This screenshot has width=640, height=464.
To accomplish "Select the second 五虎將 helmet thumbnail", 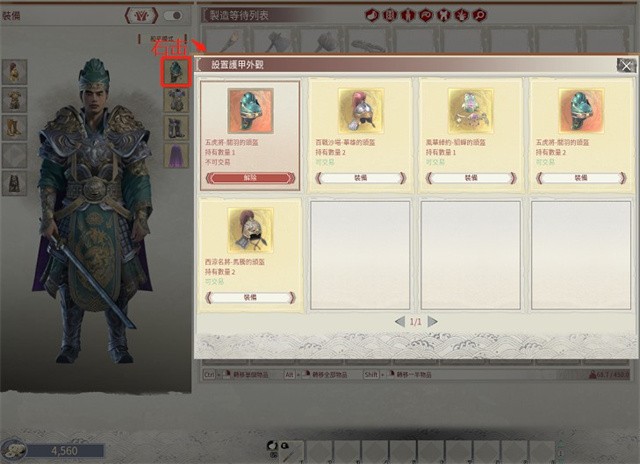I will point(581,111).
